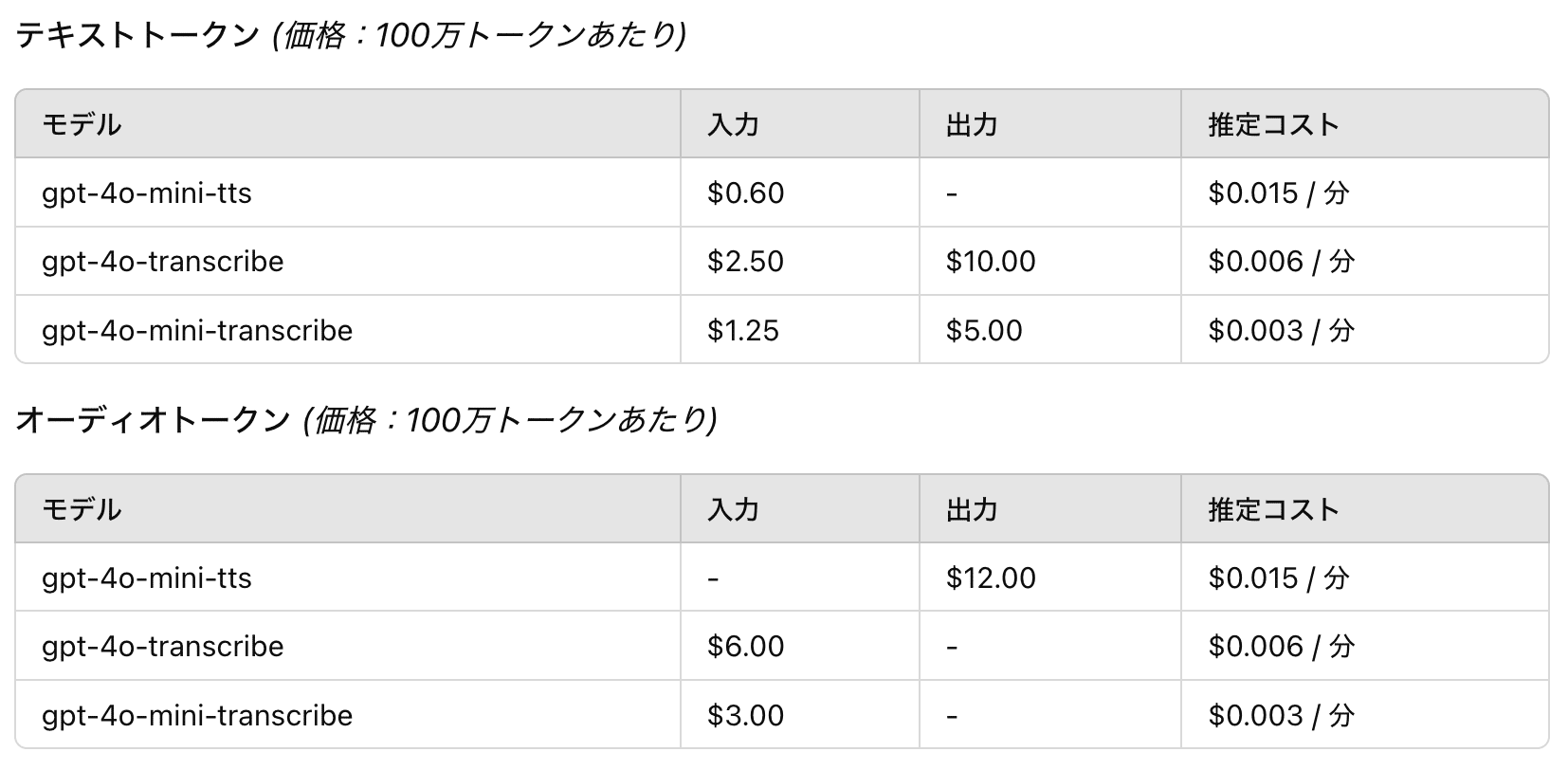This screenshot has width=1568, height=770.
Task: Click gpt-4o-transcribe in the text token table
Action: pos(163,262)
